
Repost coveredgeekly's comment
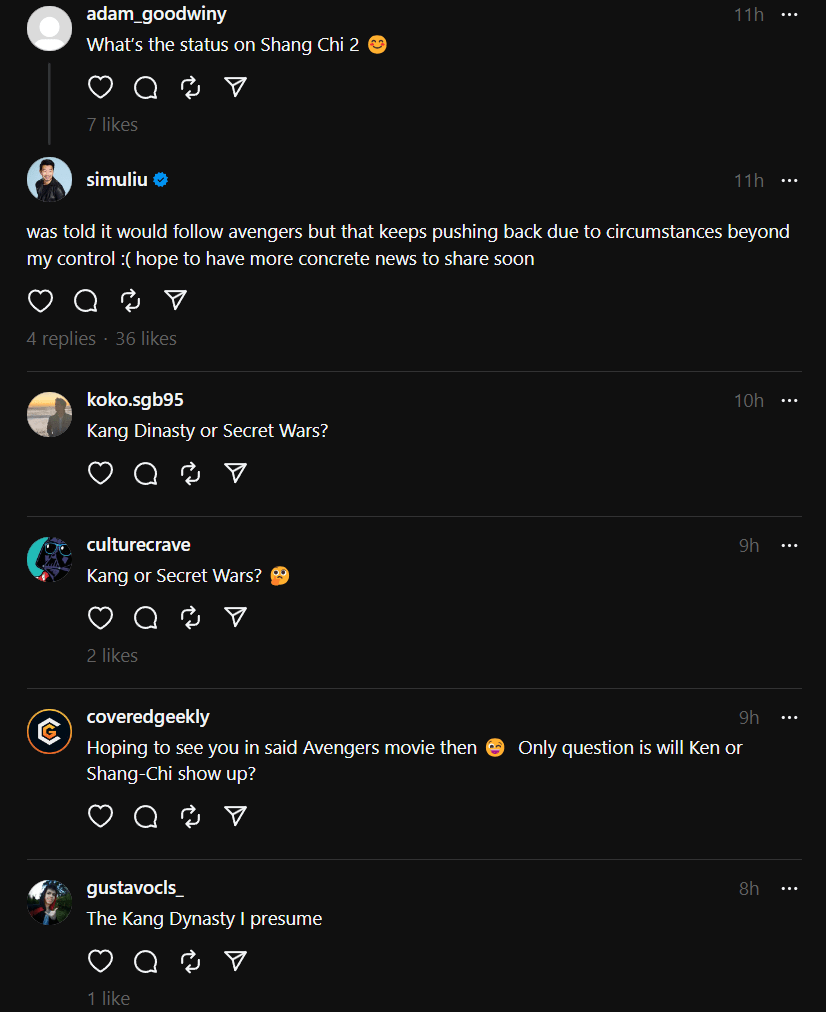click(191, 817)
